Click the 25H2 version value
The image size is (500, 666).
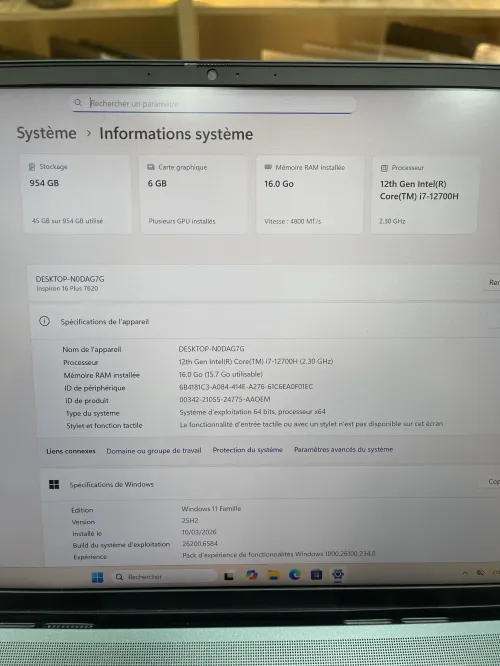click(x=190, y=520)
